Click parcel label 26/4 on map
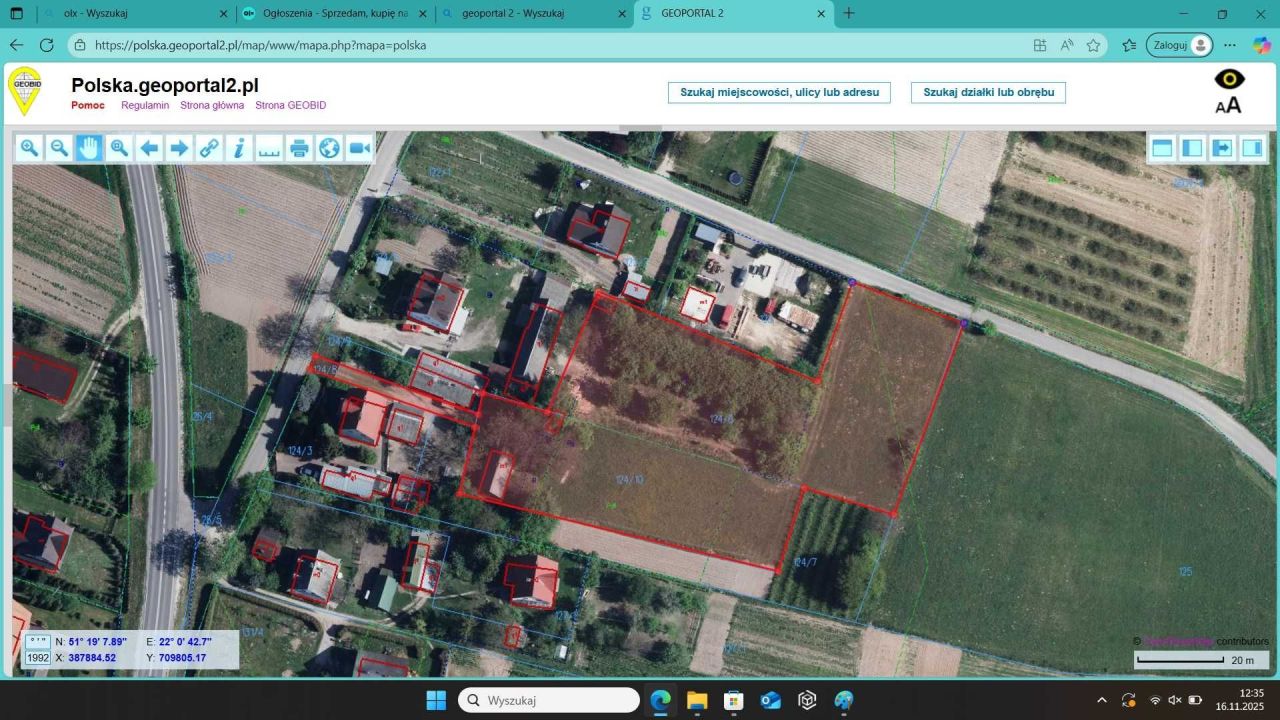The height and width of the screenshot is (720, 1280). tap(202, 417)
